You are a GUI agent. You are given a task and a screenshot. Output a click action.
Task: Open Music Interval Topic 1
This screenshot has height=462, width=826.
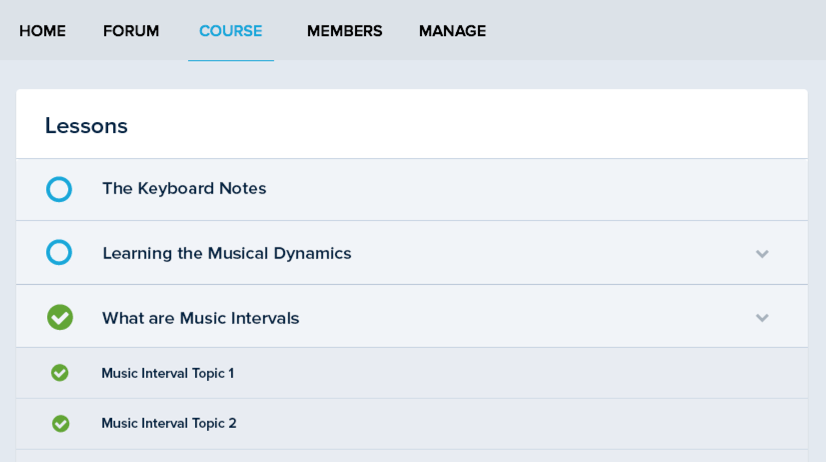coord(167,373)
